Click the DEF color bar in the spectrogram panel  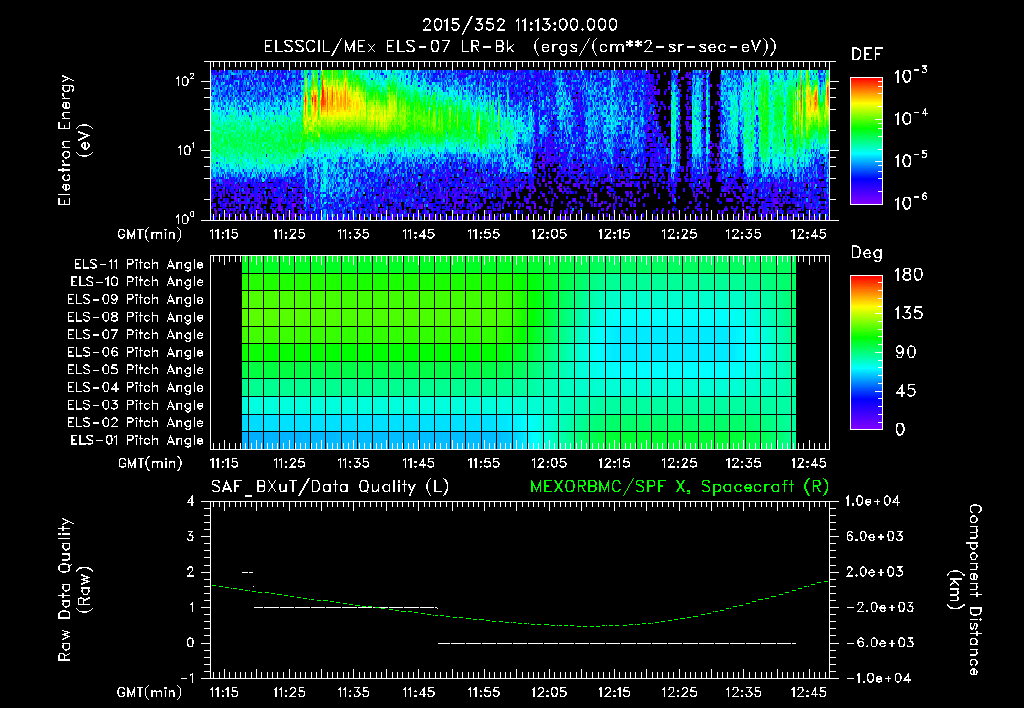click(x=866, y=141)
